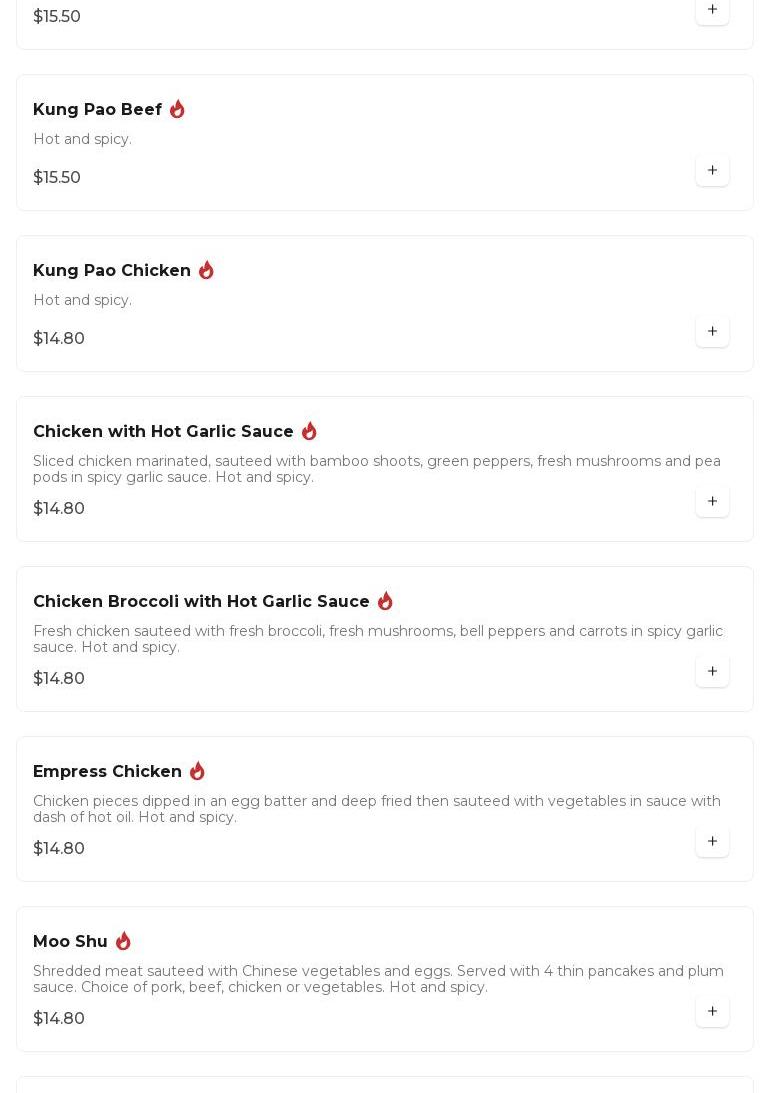Click Moo Shu spicy flame icon

point(123,941)
